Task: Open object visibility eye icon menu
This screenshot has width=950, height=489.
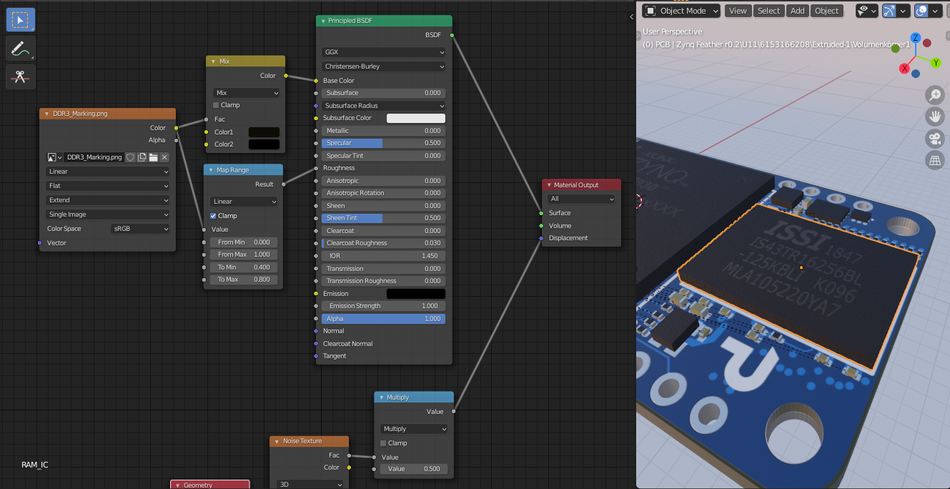Action: click(866, 10)
